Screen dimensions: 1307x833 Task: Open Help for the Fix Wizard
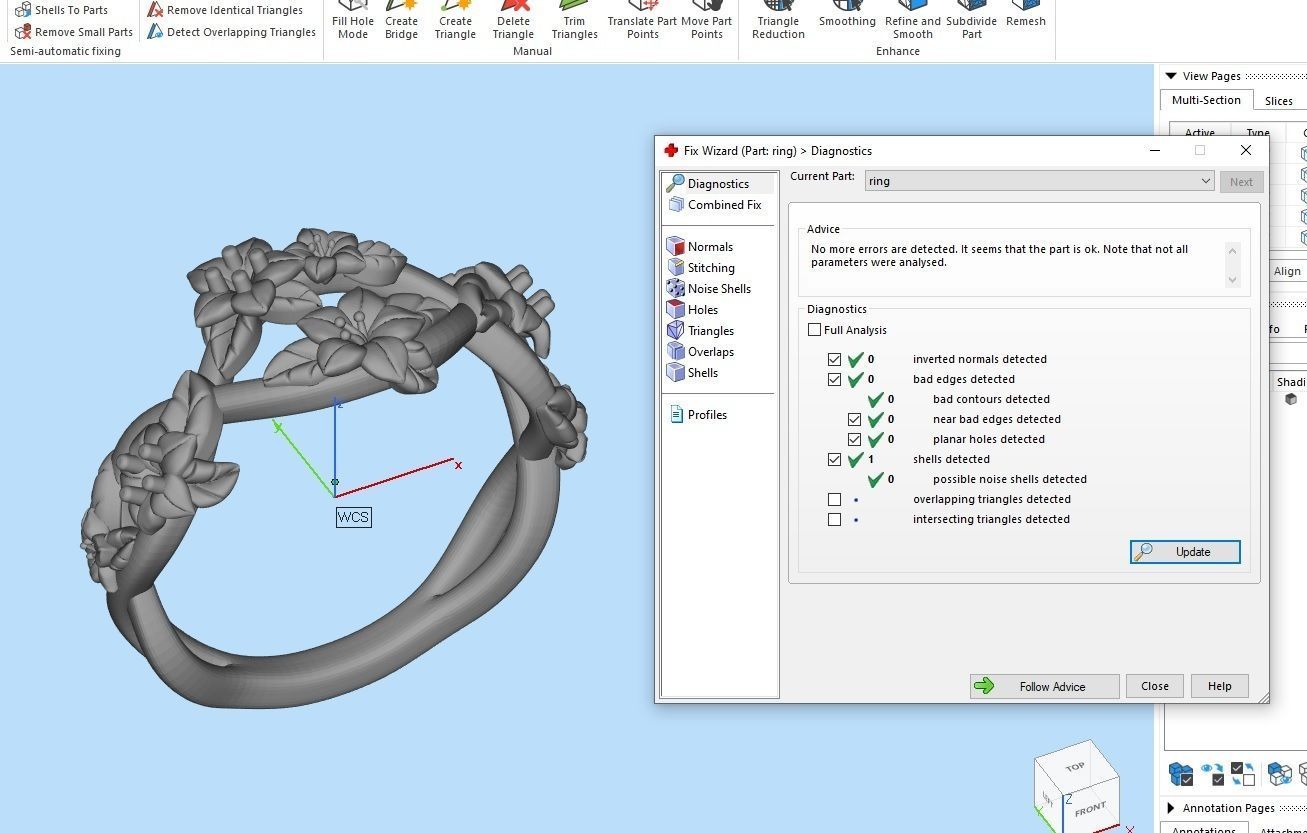(1219, 686)
